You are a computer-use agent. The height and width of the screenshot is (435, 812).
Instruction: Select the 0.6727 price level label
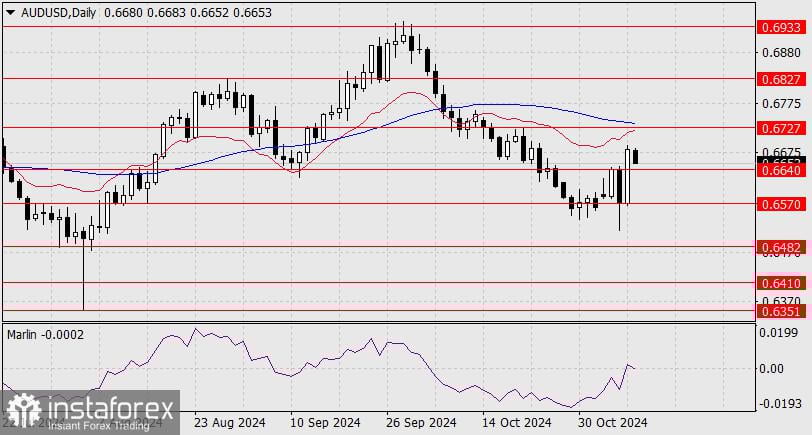point(781,127)
